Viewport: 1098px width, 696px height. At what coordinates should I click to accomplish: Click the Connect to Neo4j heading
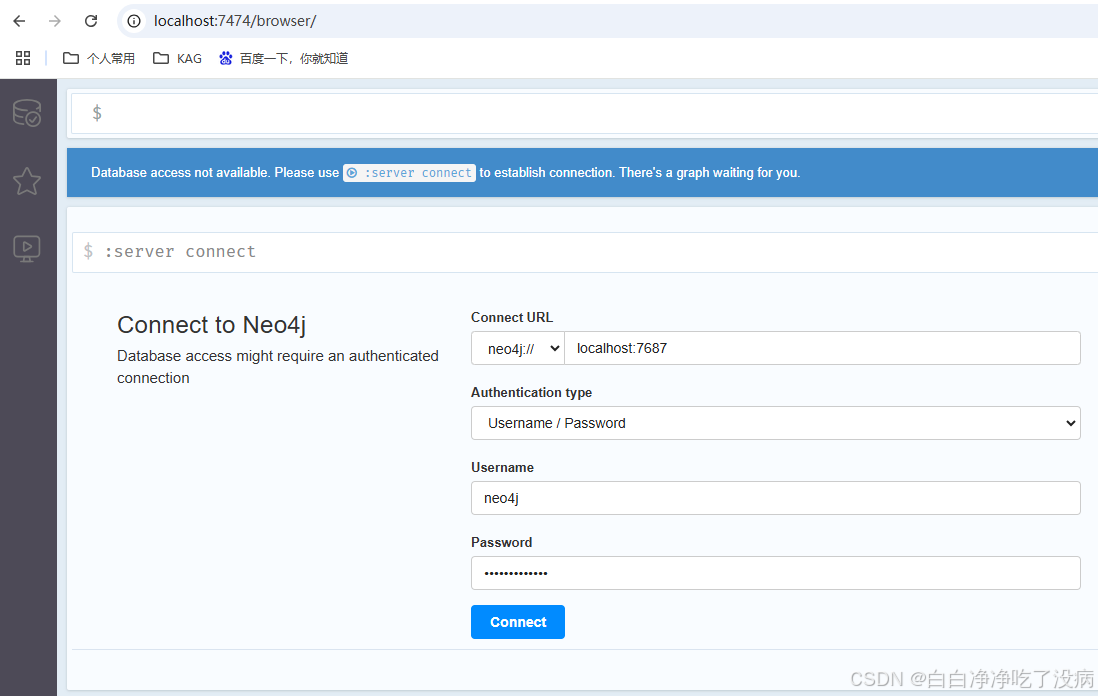coord(211,325)
